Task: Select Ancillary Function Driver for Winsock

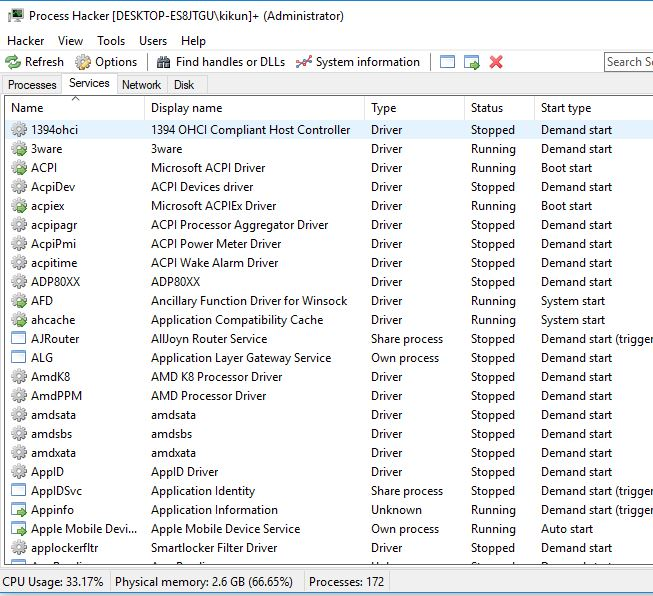Action: pyautogui.click(x=249, y=301)
